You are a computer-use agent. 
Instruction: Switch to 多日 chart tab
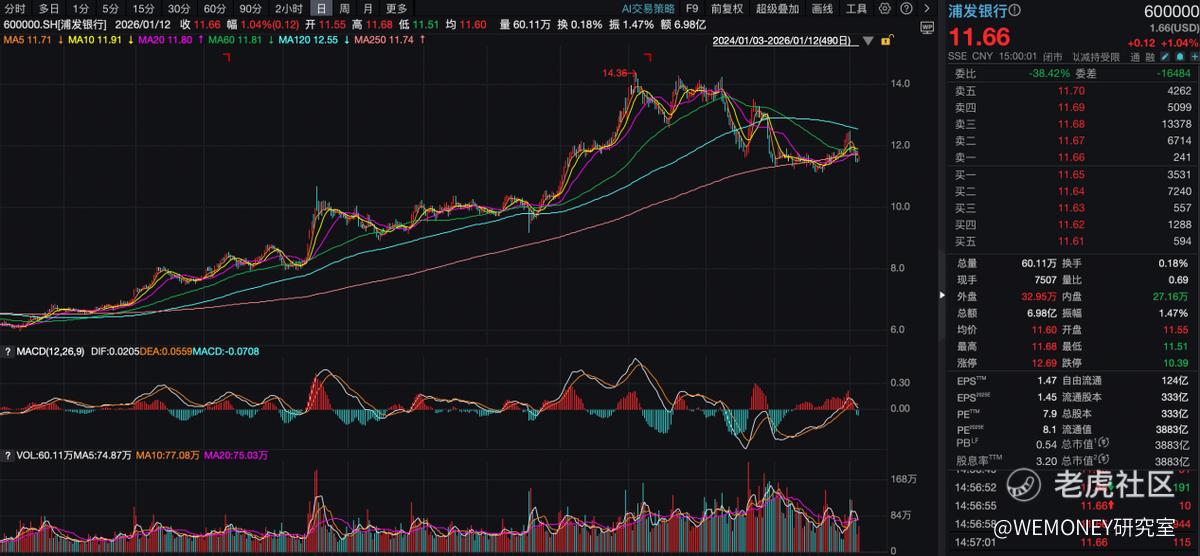(x=49, y=8)
